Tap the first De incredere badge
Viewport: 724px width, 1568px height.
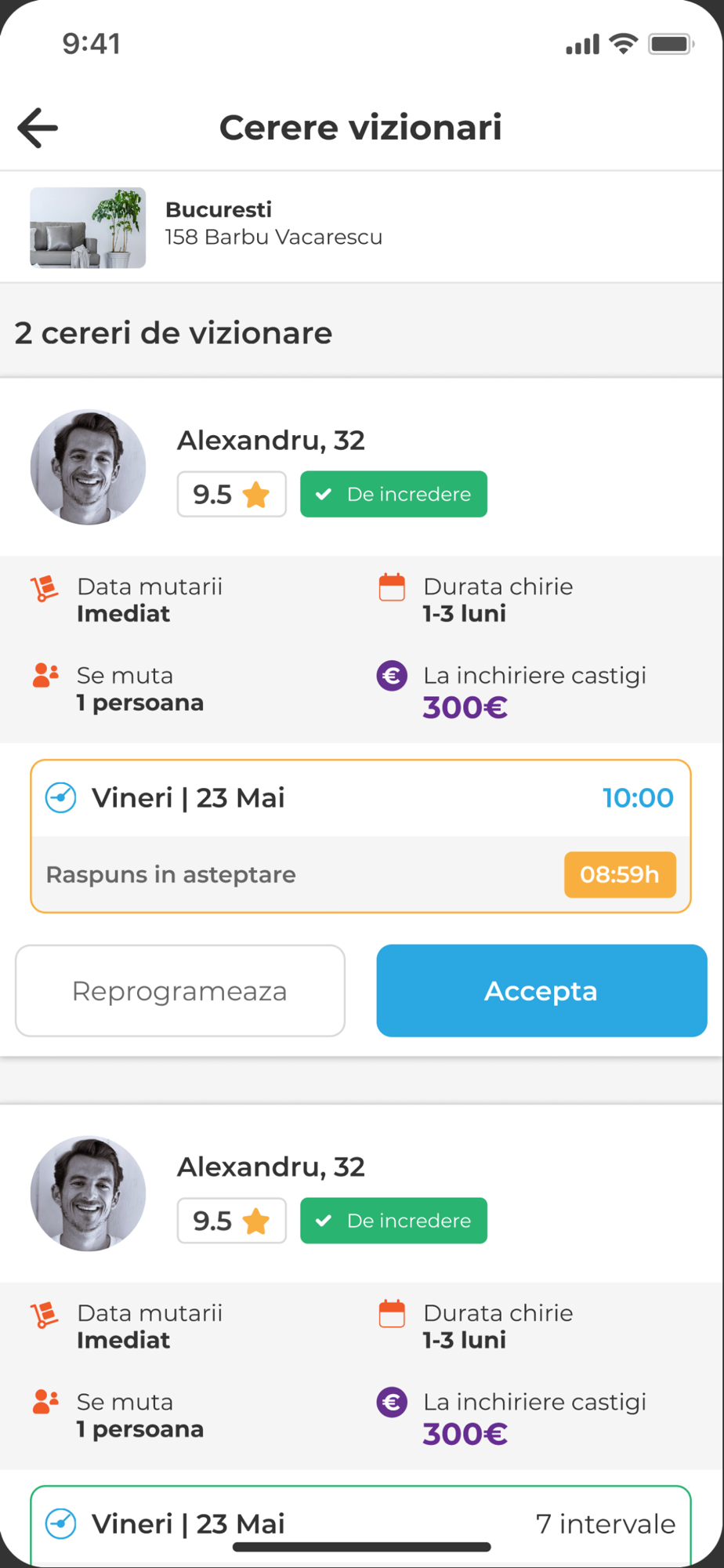coord(393,495)
